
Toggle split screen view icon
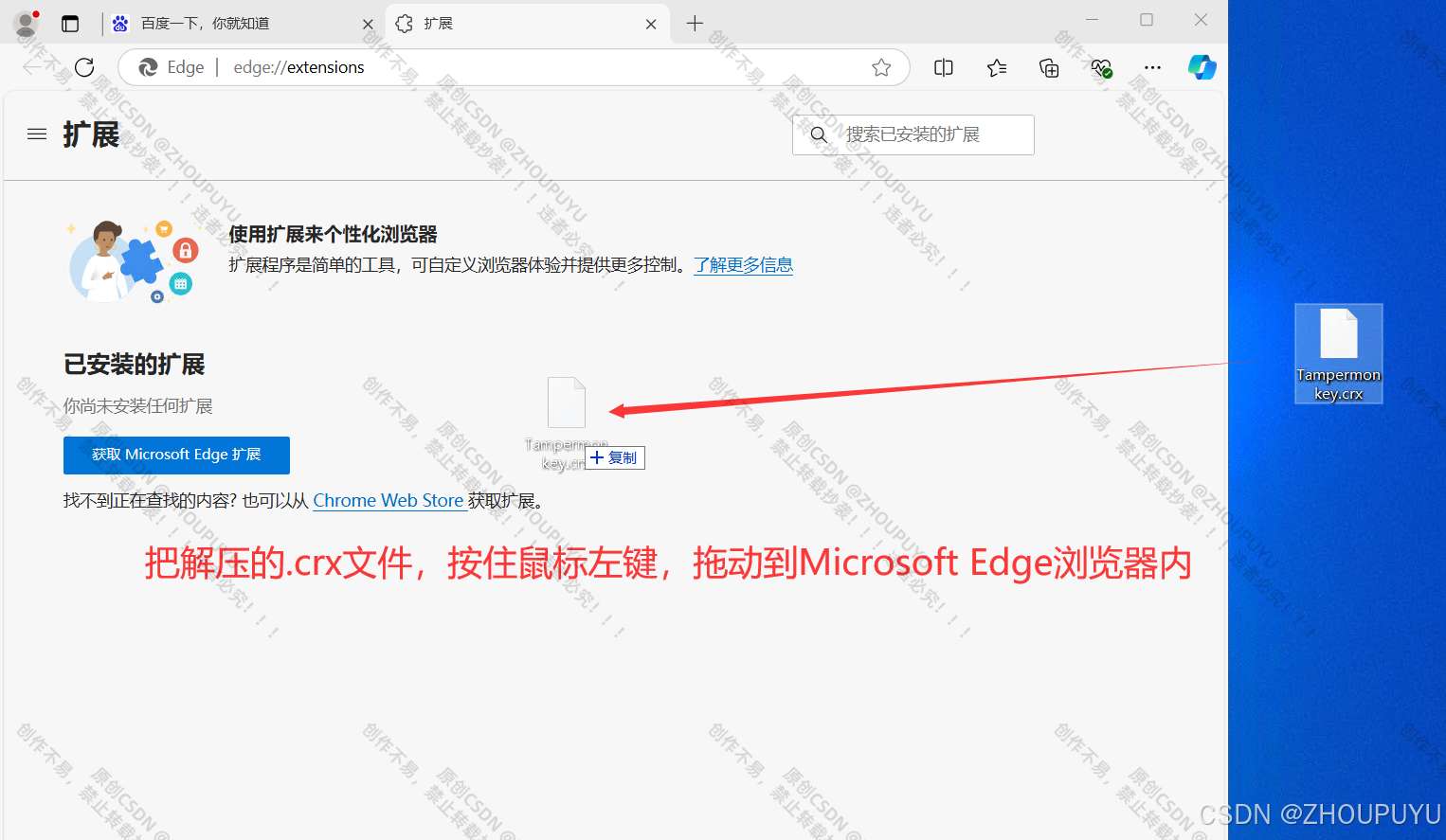(x=944, y=67)
